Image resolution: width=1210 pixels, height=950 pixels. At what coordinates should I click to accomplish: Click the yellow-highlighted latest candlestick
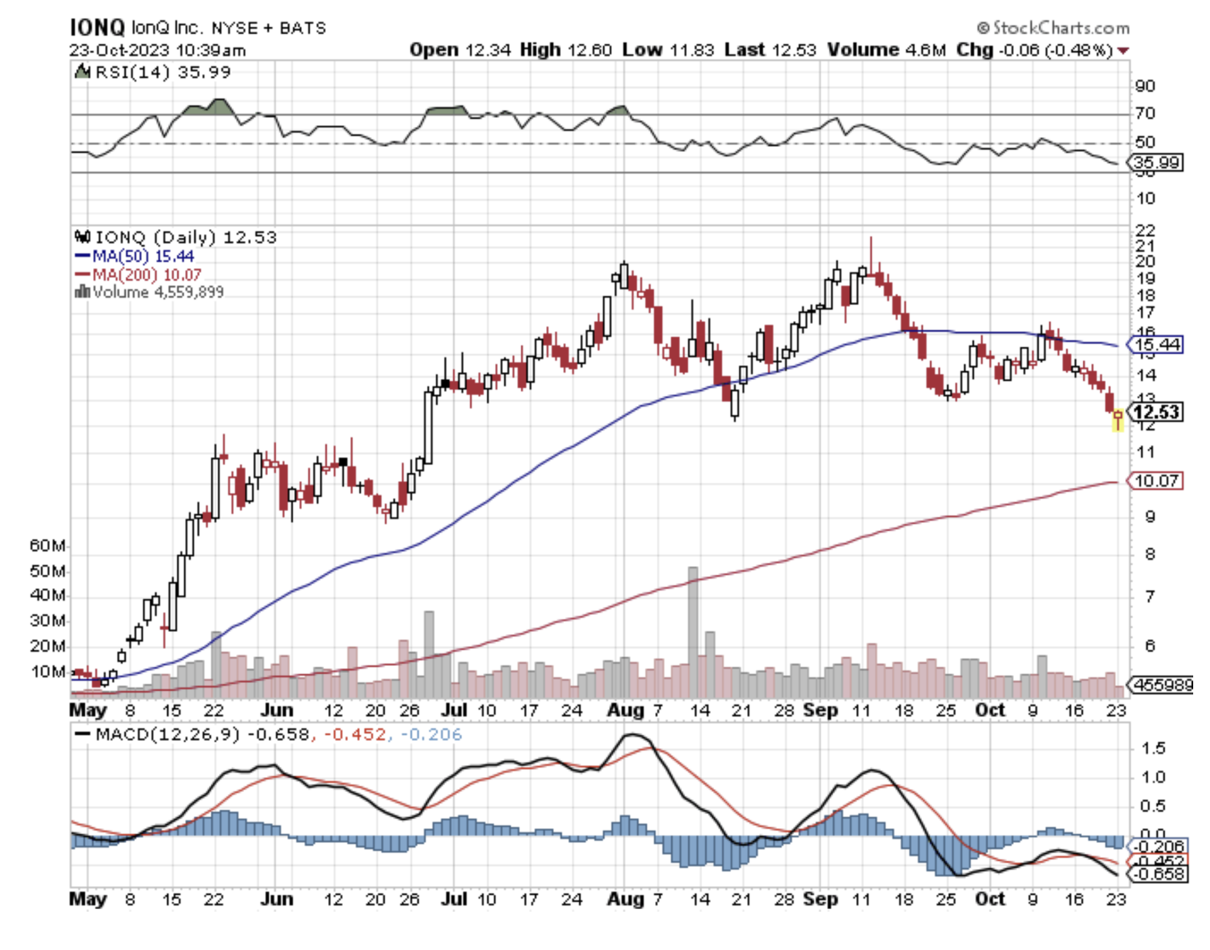(1117, 417)
